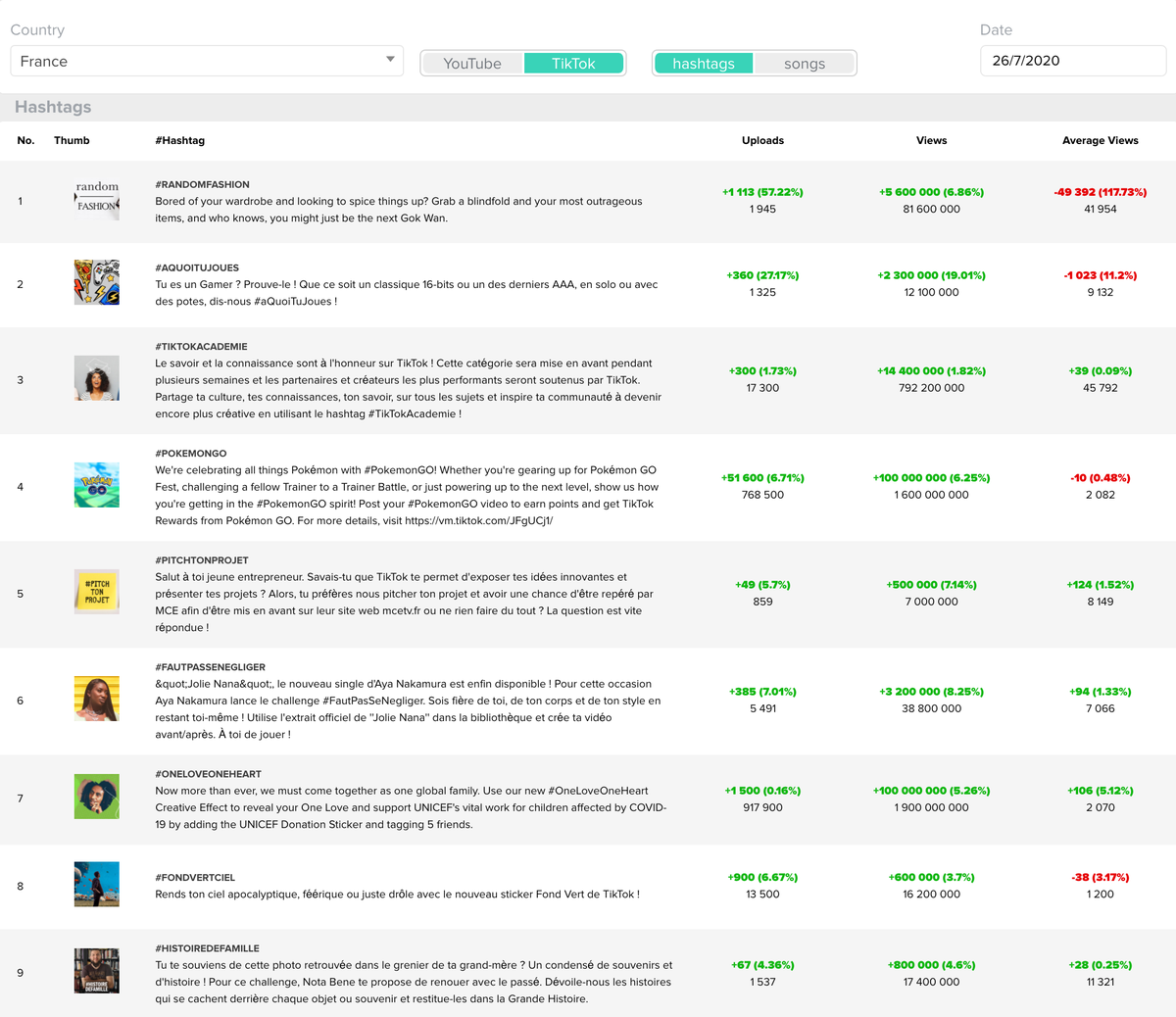
Task: Click views value 1 600 000 000
Action: tap(931, 495)
